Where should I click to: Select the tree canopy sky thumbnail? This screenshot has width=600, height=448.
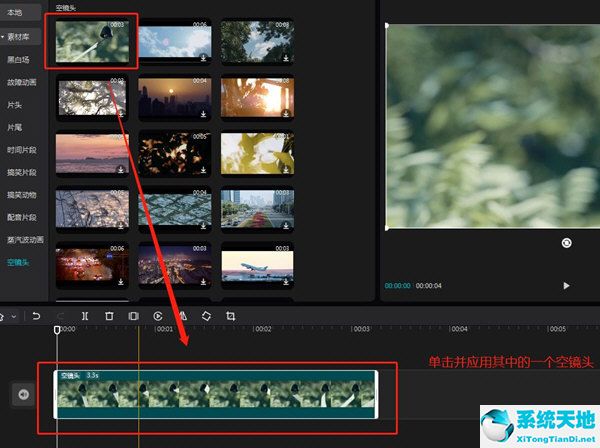coord(257,41)
